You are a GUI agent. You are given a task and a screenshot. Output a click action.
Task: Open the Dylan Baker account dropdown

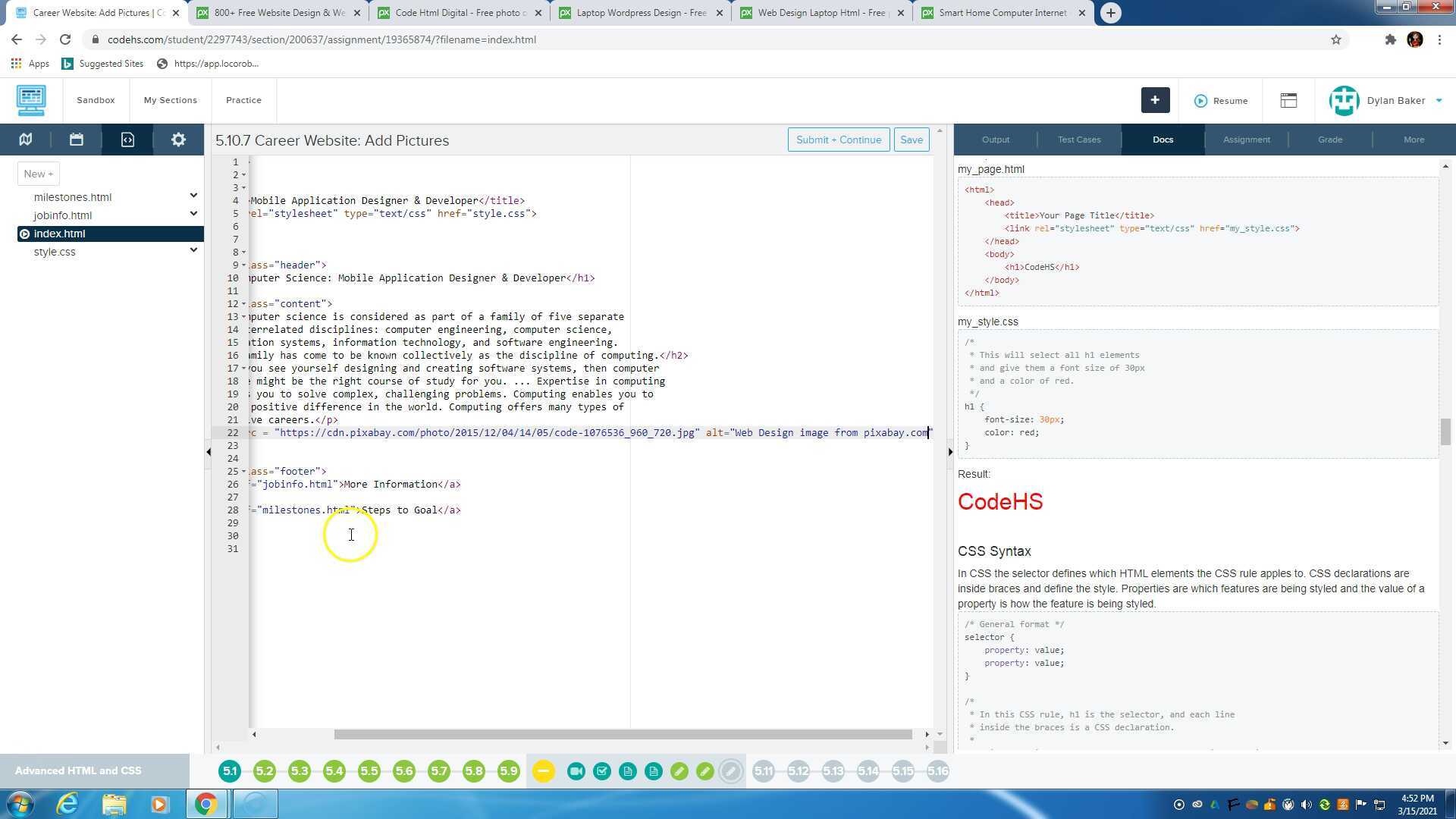click(x=1395, y=100)
